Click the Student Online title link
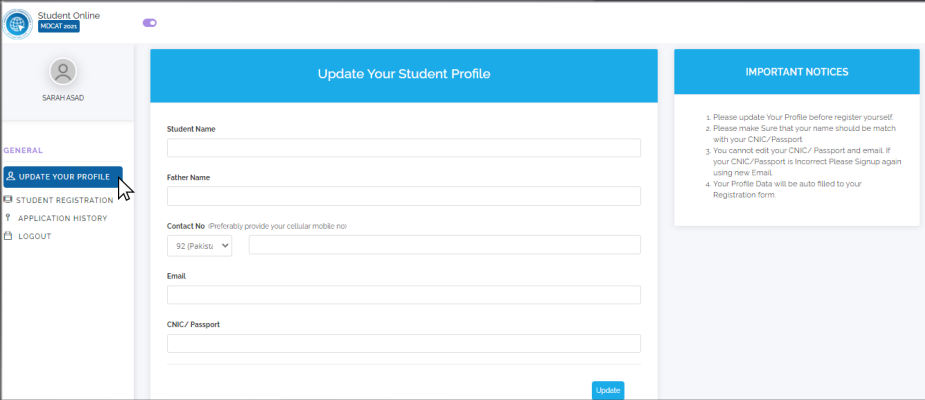The image size is (925, 400). 69,15
